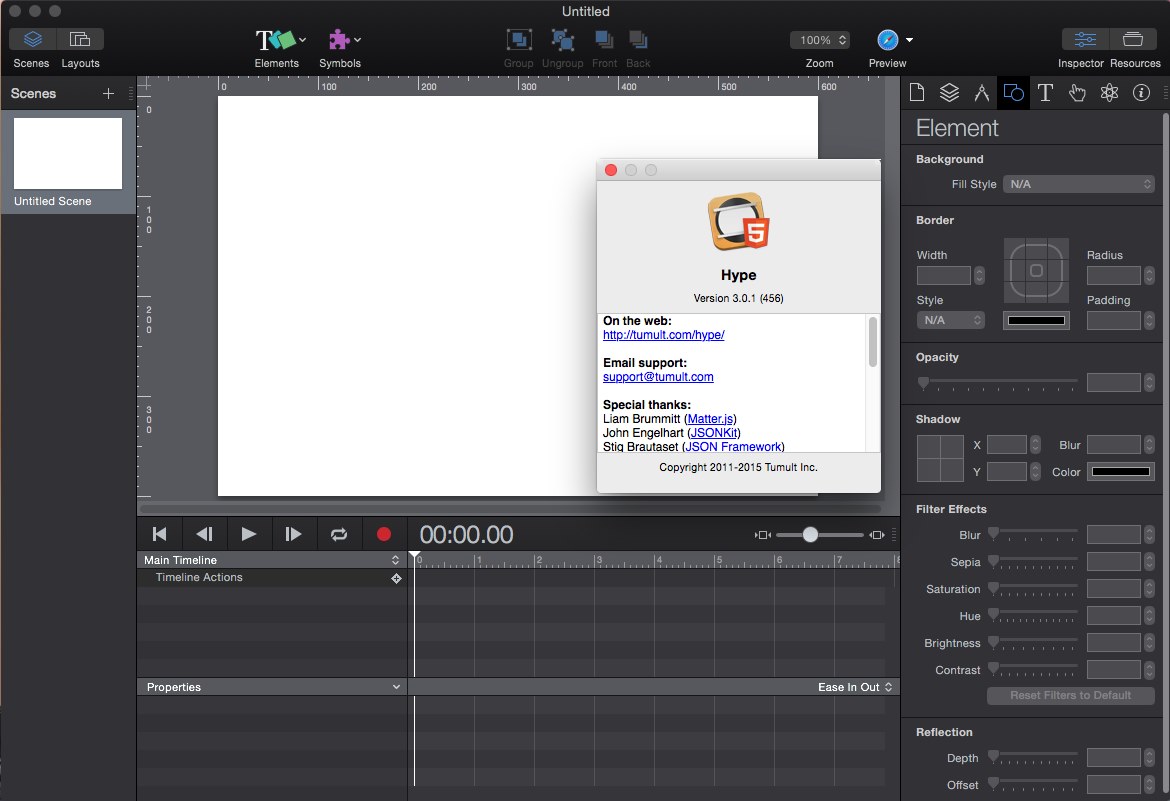Adjust the timeline zoom slider knob
The width and height of the screenshot is (1170, 801).
[x=810, y=534]
